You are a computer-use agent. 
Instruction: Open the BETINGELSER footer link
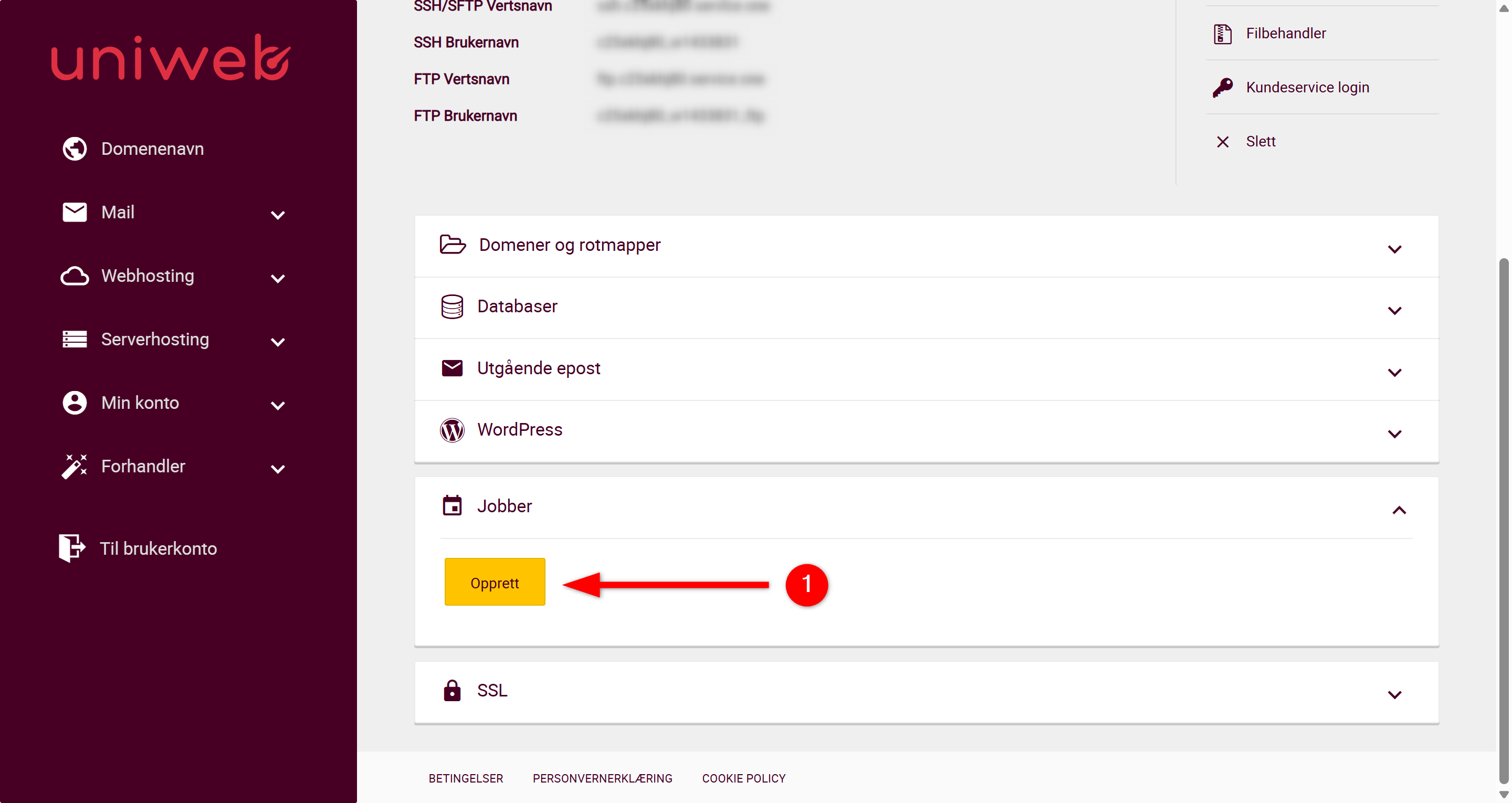(466, 778)
